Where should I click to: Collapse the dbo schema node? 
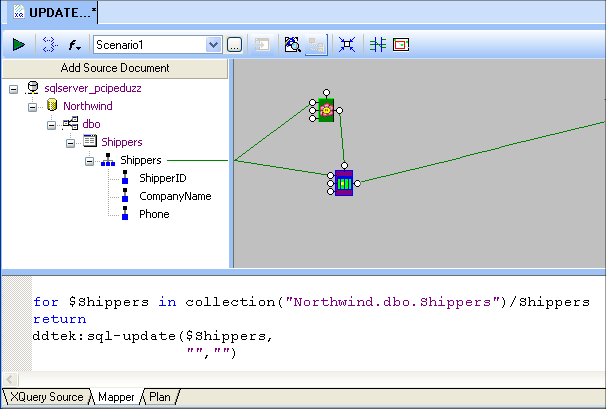pos(51,125)
